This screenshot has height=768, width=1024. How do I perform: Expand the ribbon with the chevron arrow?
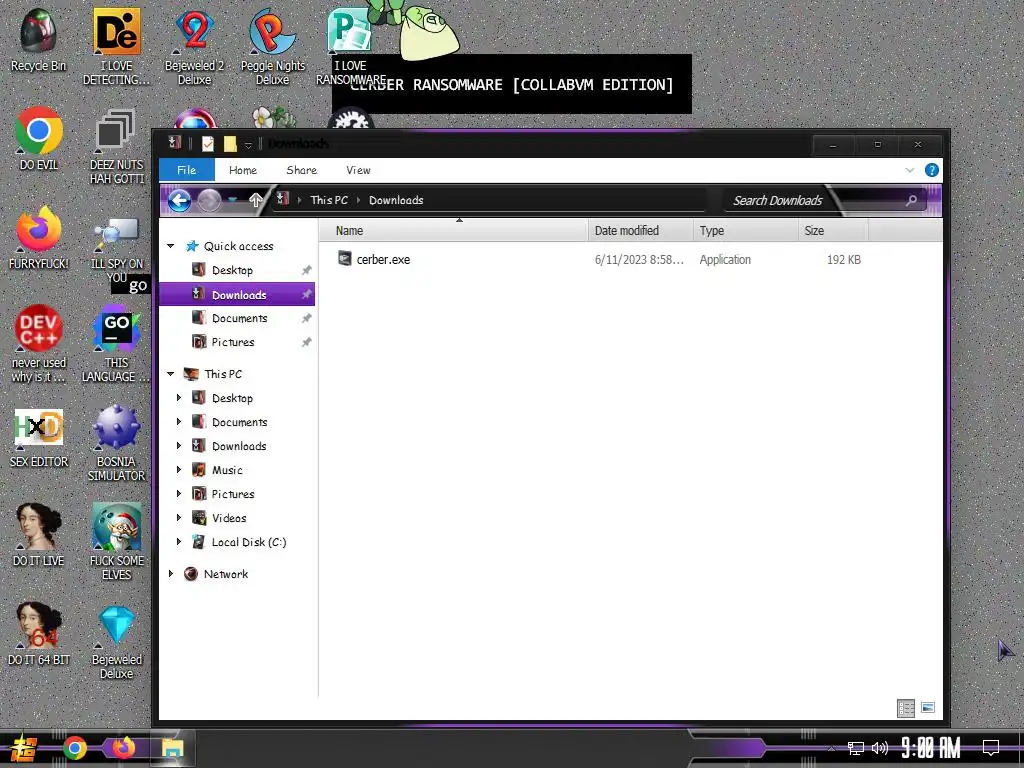910,170
